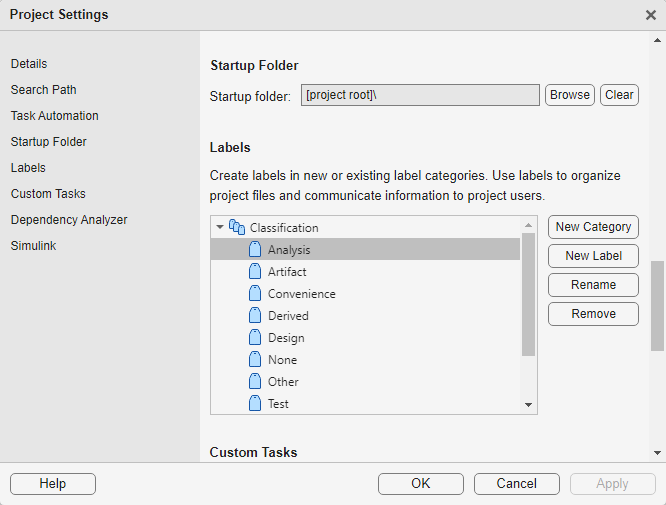The image size is (666, 505).
Task: Select the Other label in the tree
Action: 283,382
